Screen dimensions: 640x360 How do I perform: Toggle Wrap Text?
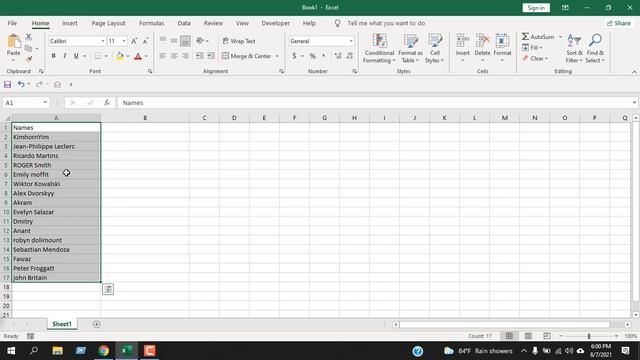239,41
